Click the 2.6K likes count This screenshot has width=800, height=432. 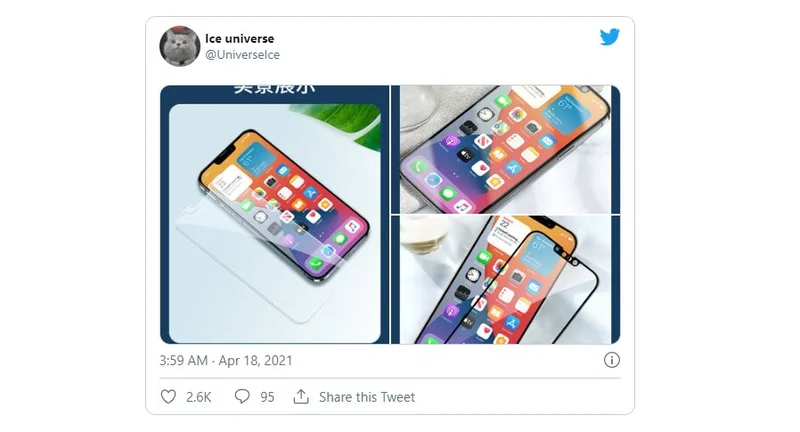click(198, 397)
